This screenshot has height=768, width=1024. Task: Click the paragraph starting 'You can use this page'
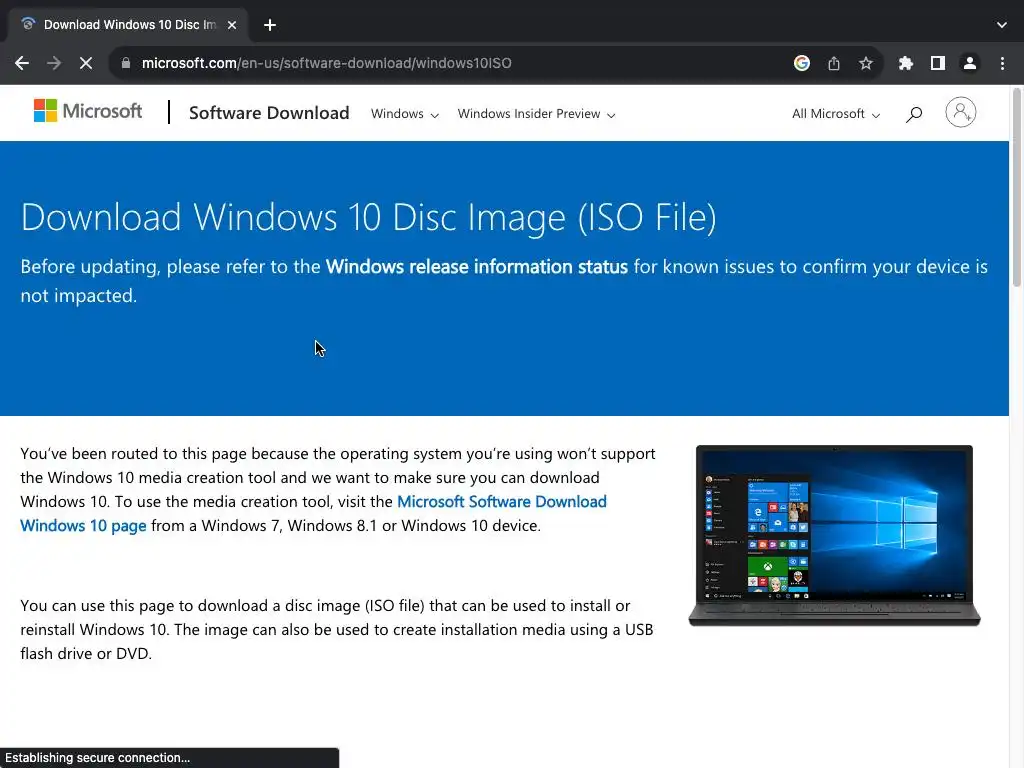(x=336, y=630)
